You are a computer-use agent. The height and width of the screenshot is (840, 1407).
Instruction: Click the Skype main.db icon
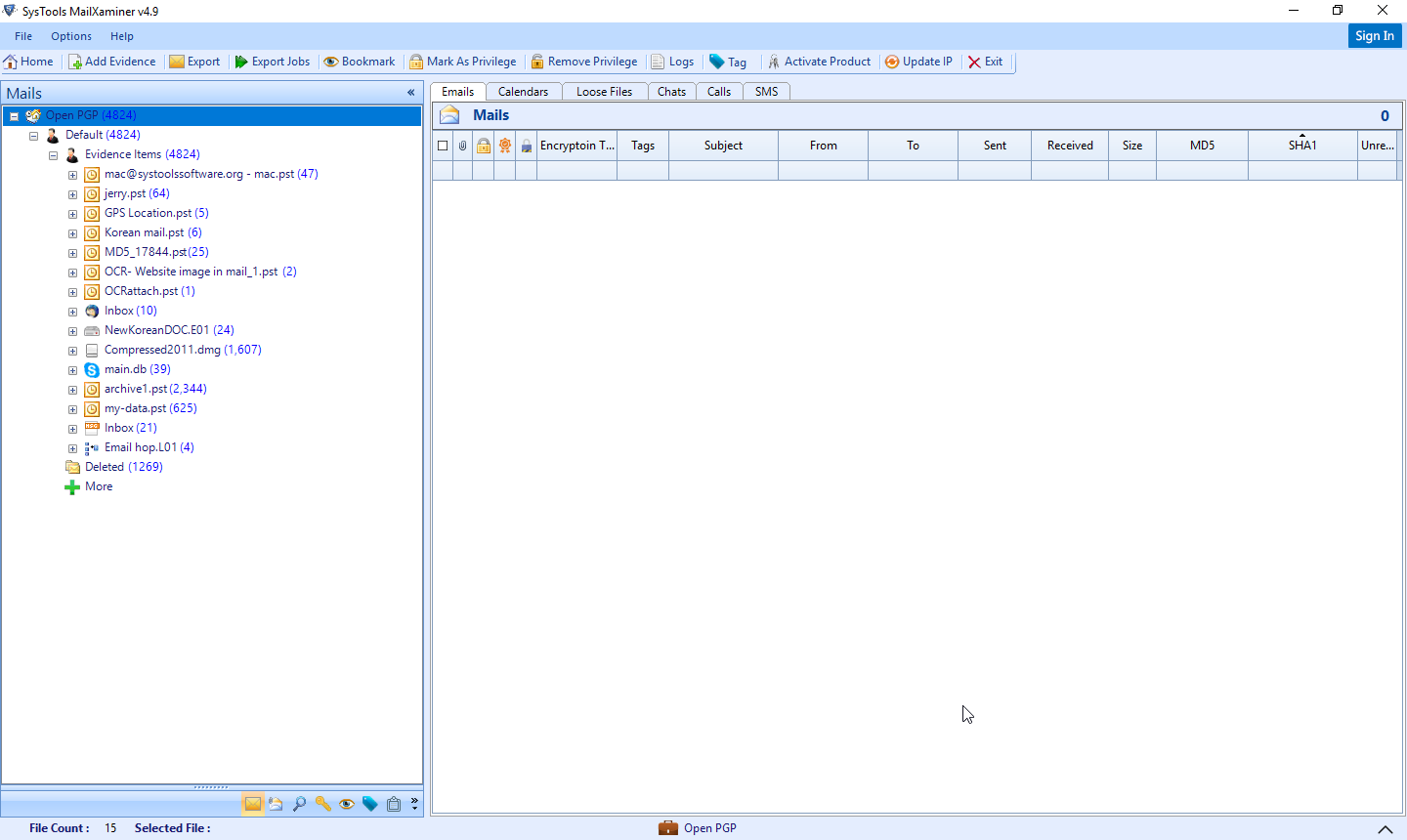tap(92, 369)
